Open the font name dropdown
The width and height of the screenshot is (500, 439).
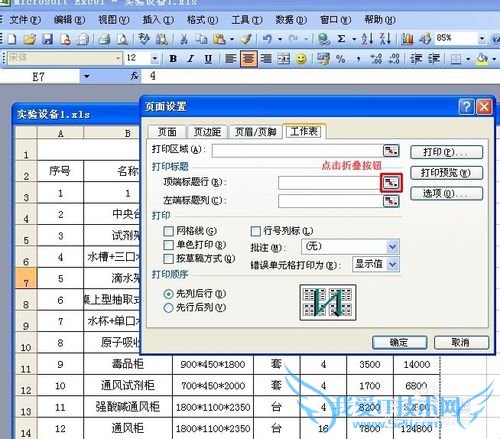[x=118, y=59]
